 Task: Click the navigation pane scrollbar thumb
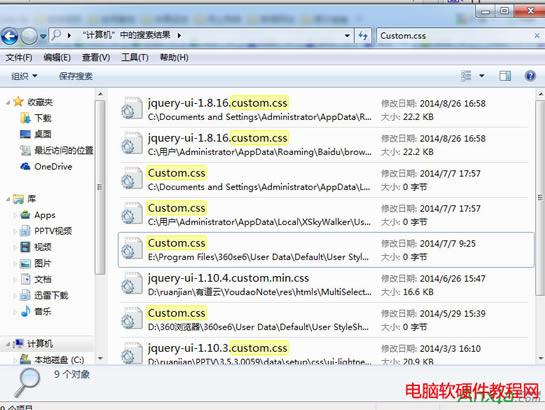click(100, 188)
